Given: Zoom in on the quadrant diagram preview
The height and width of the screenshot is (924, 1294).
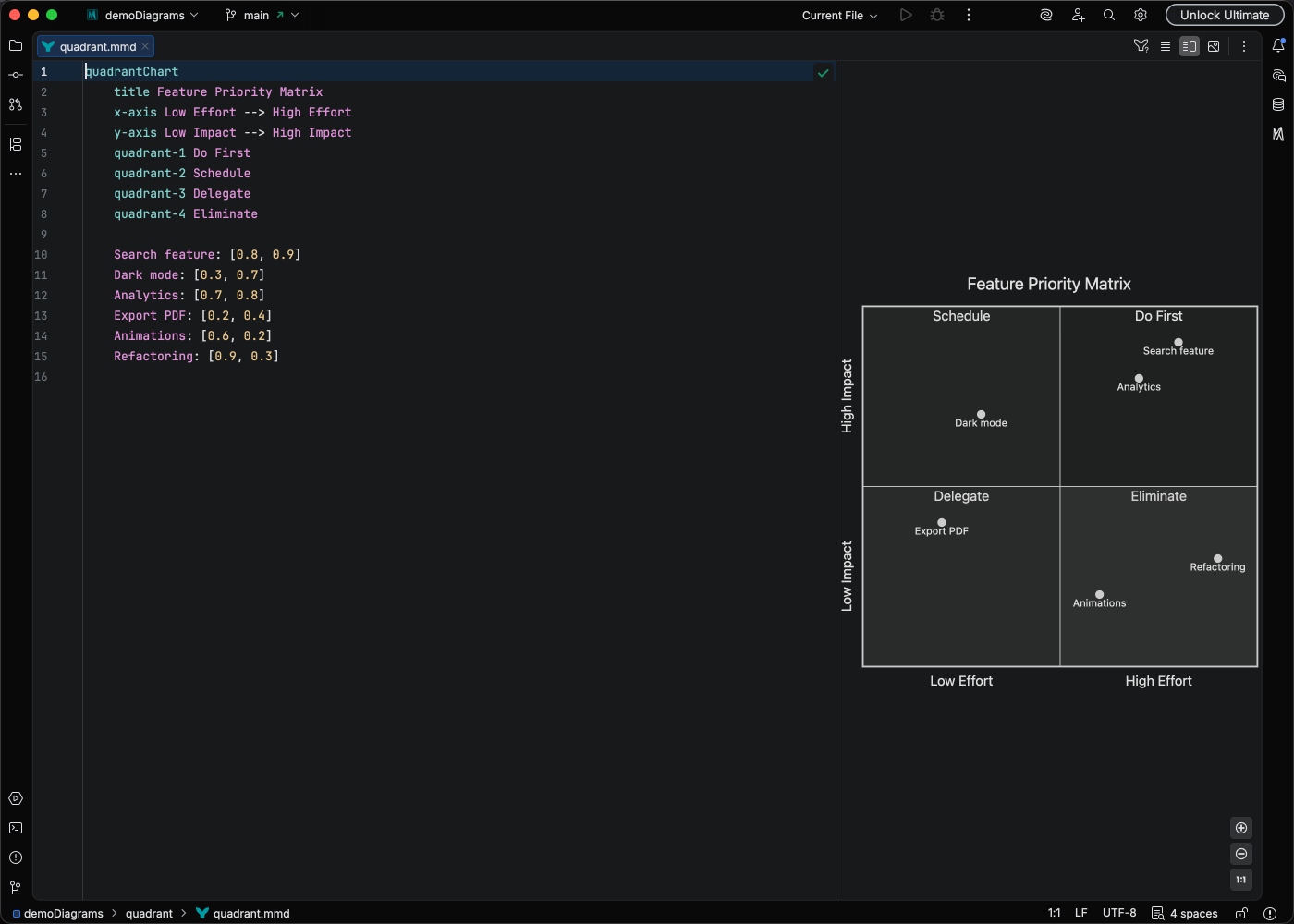Looking at the screenshot, I should click(1241, 828).
